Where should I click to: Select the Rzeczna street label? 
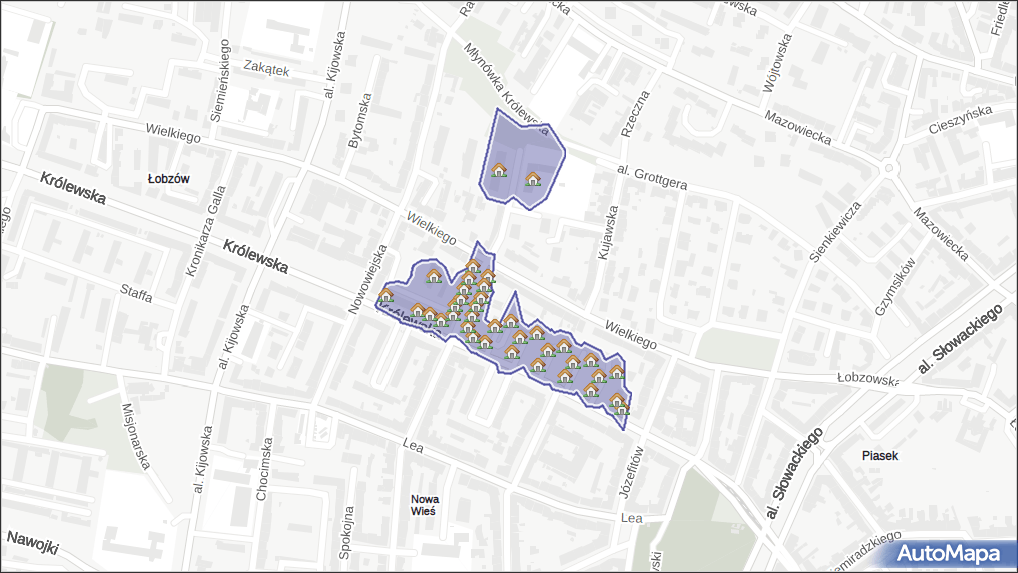point(636,114)
